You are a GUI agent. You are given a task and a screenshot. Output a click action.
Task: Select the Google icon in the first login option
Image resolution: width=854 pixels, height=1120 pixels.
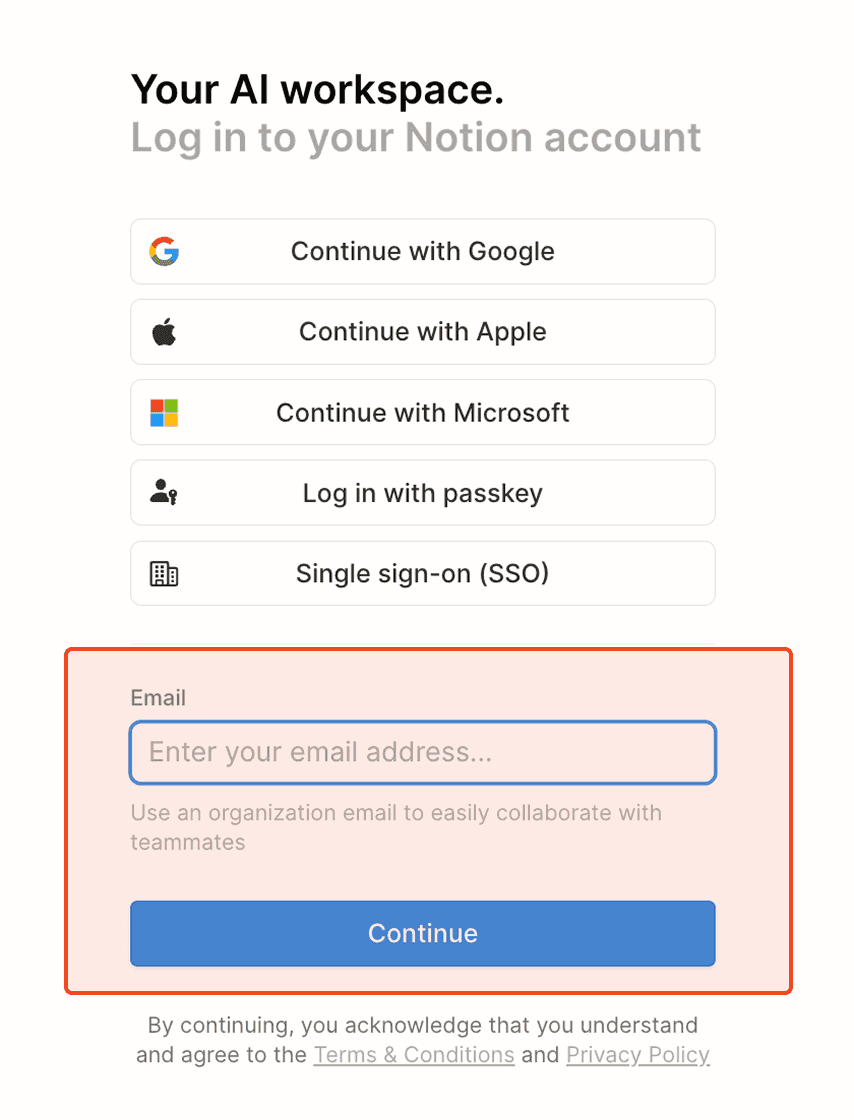tap(163, 251)
